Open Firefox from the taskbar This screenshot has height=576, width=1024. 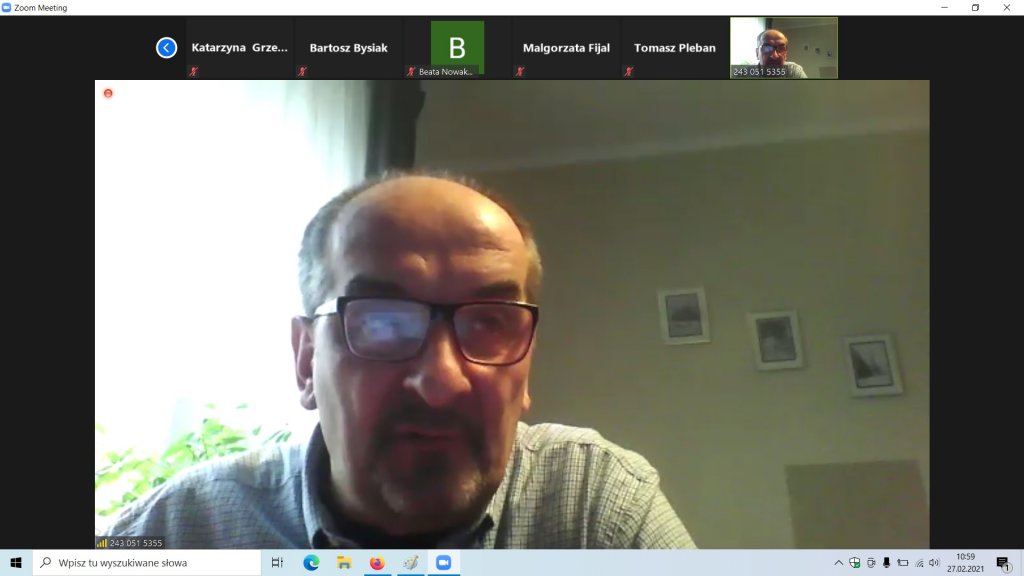tap(377, 562)
